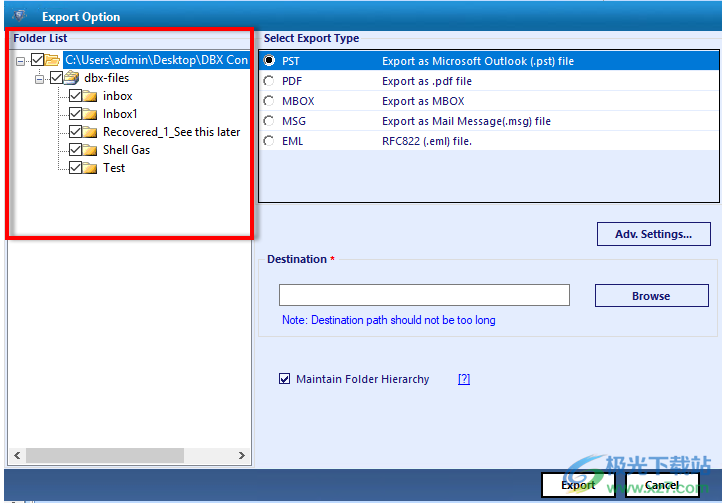The width and height of the screenshot is (722, 504).
Task: Uncheck the dbx-files checkbox
Action: tap(56, 77)
